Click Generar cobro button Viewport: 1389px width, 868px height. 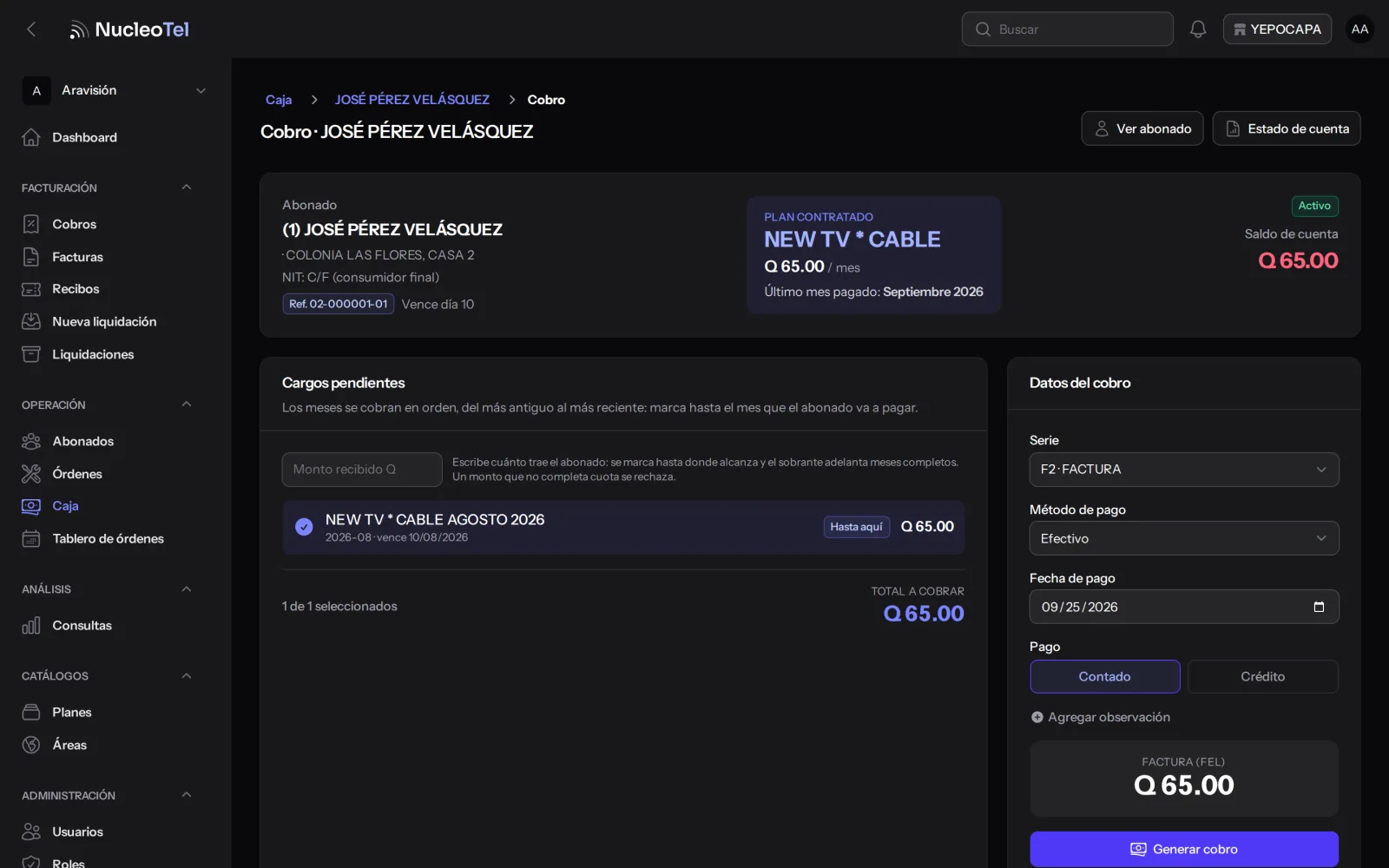tap(1184, 849)
